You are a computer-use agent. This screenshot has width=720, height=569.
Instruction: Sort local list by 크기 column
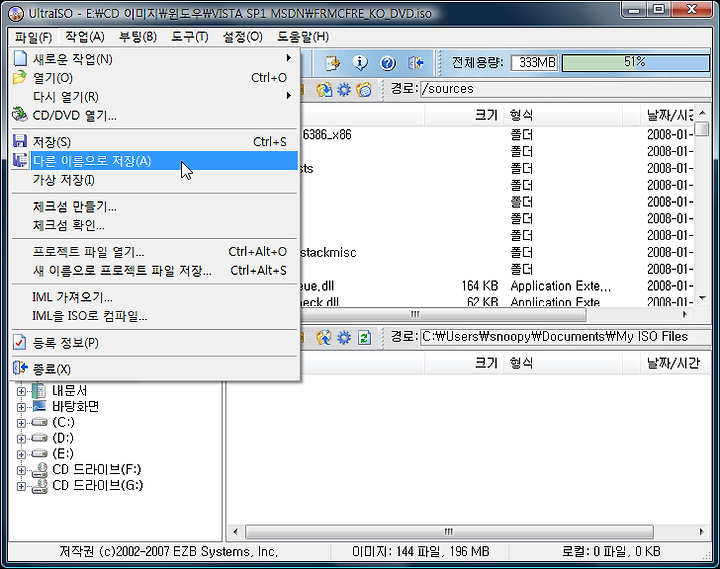coord(464,363)
